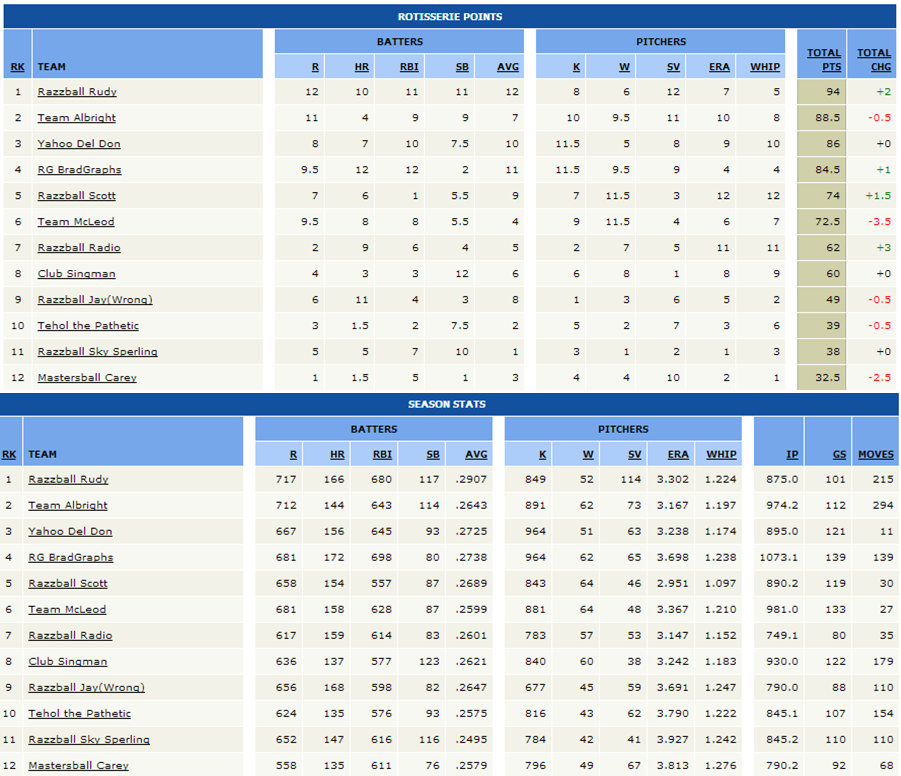Click Mastersball Carey's 32.5 total points cell
This screenshot has height=776, width=901.
pos(822,378)
